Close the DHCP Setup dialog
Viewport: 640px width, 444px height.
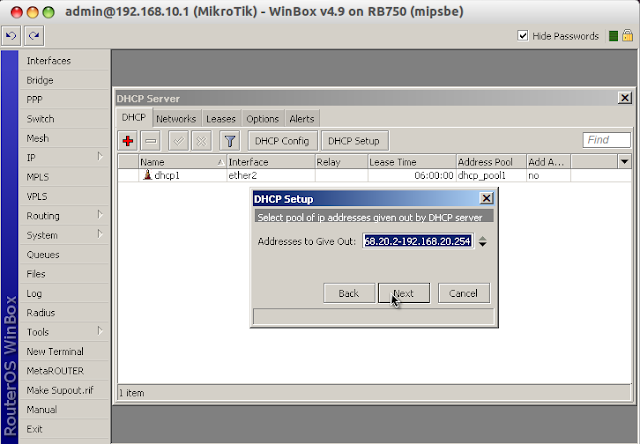click(x=486, y=198)
